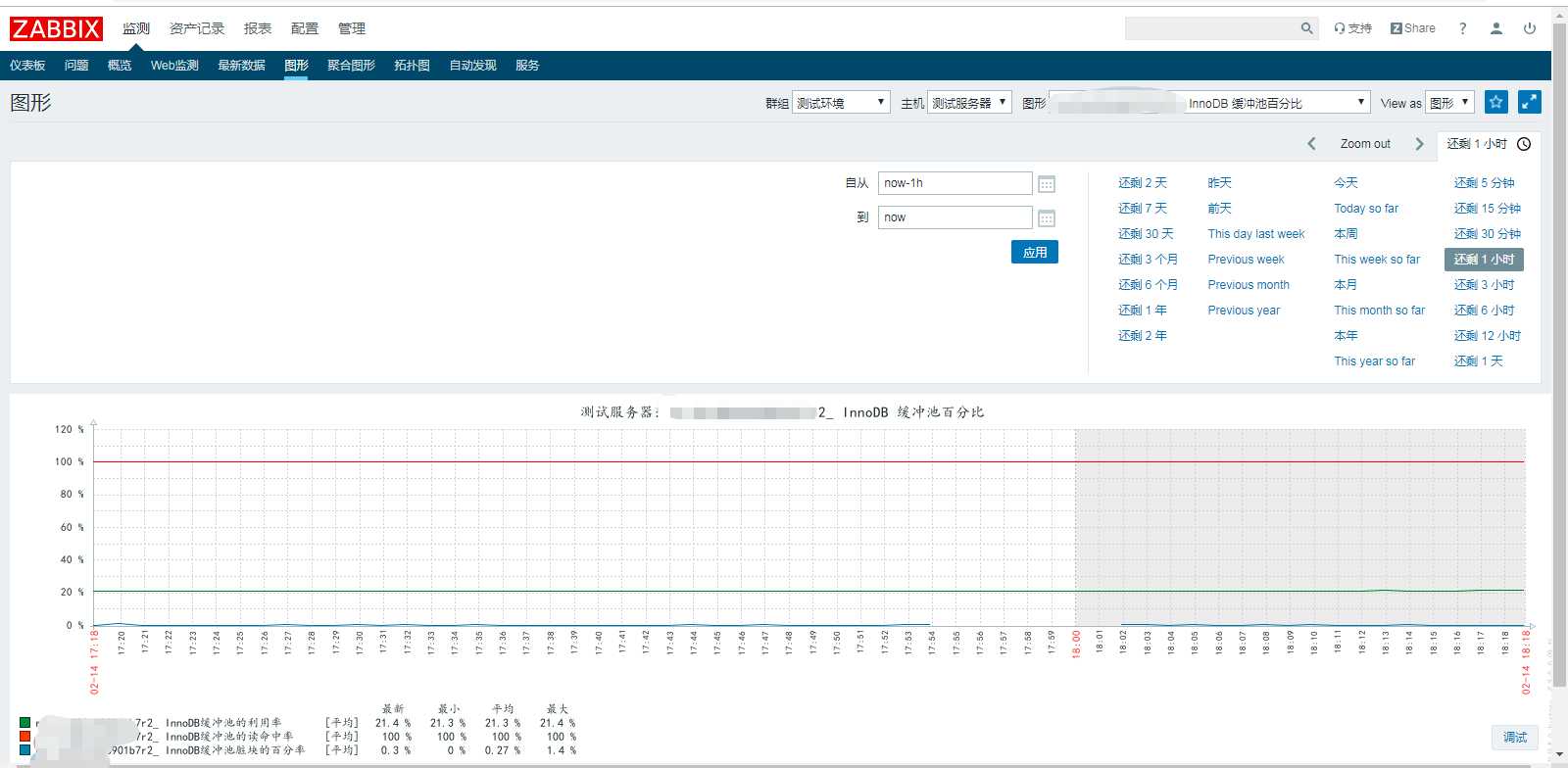Go to the previous time period arrow
Image resolution: width=1568 pixels, height=768 pixels.
point(1311,144)
